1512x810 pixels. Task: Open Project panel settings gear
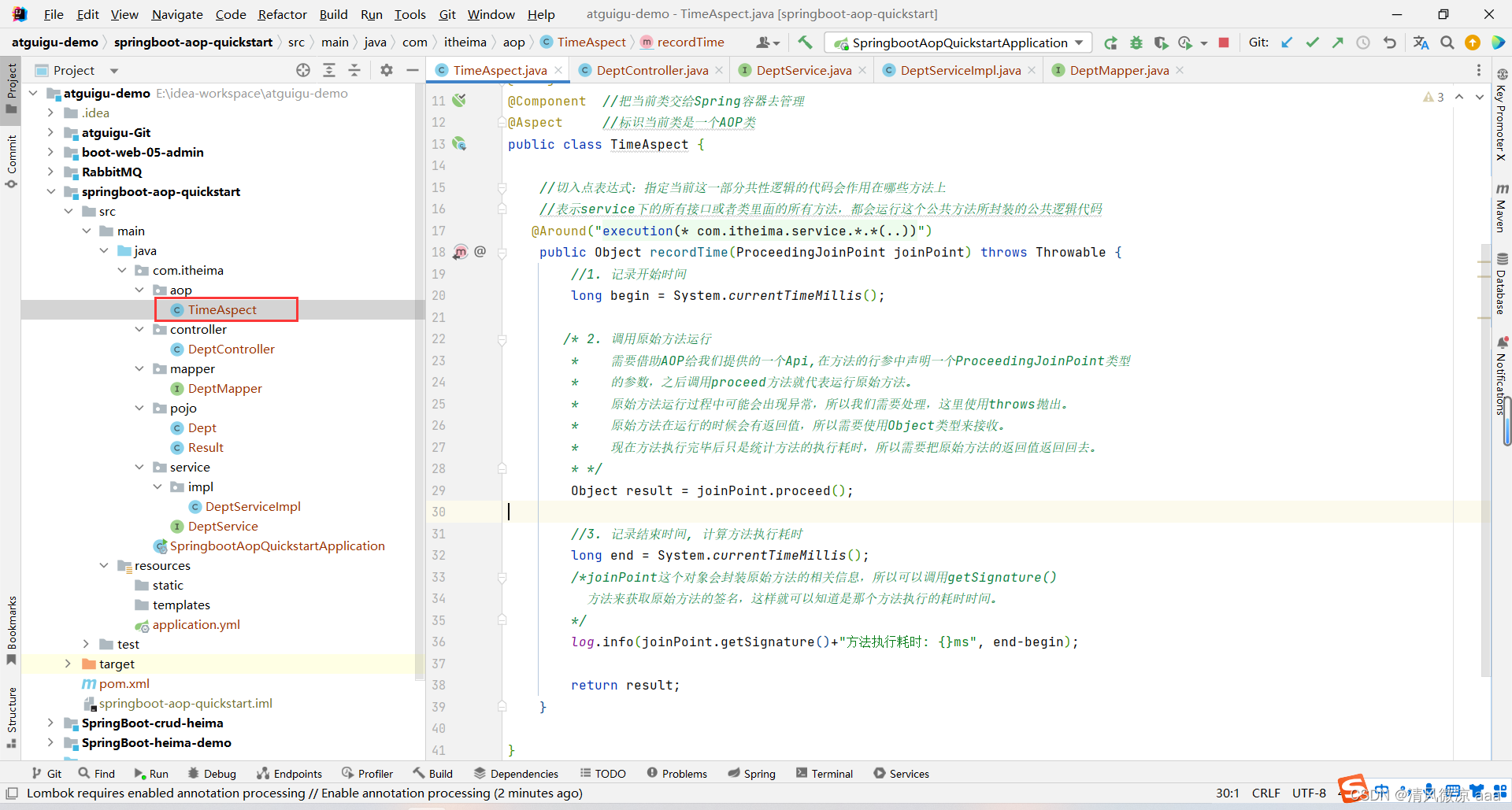pyautogui.click(x=386, y=70)
